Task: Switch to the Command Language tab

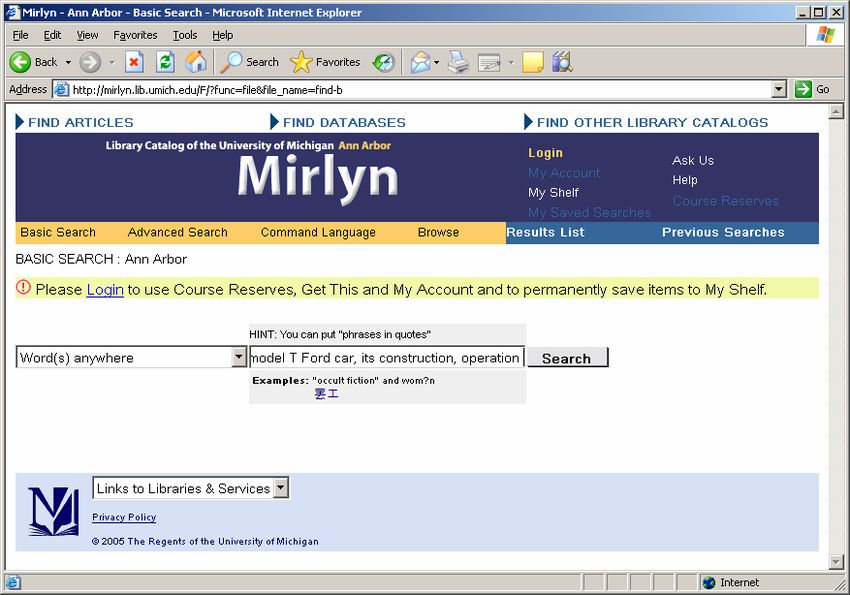Action: coord(318,232)
